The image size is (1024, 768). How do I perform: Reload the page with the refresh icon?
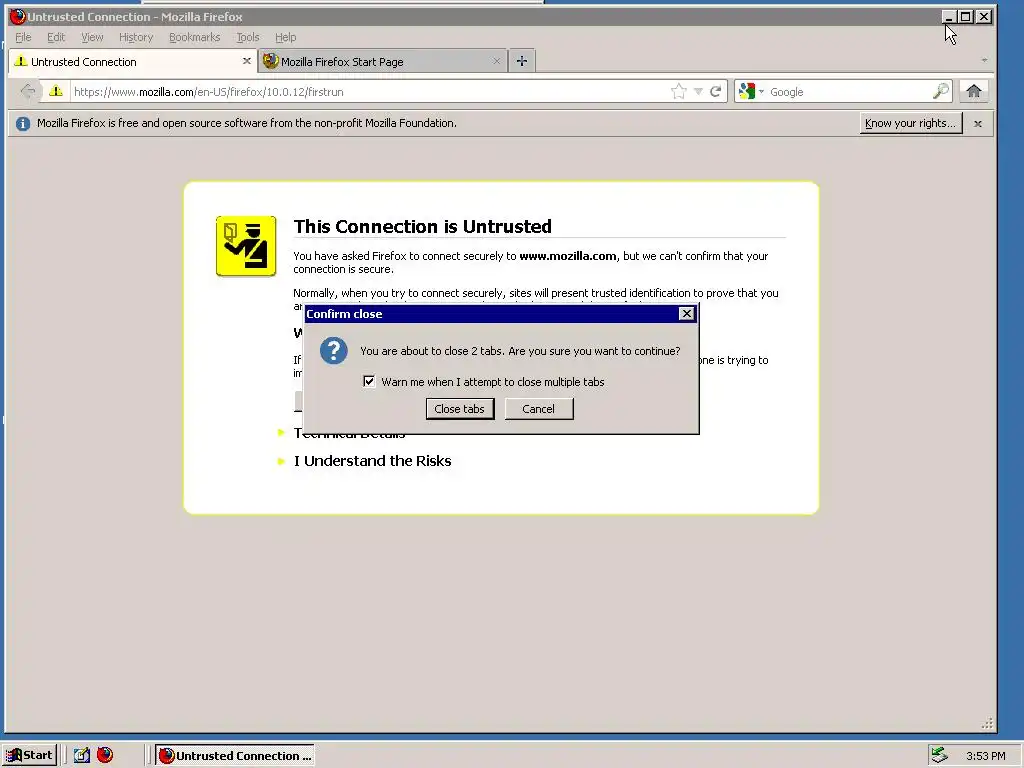[716, 91]
